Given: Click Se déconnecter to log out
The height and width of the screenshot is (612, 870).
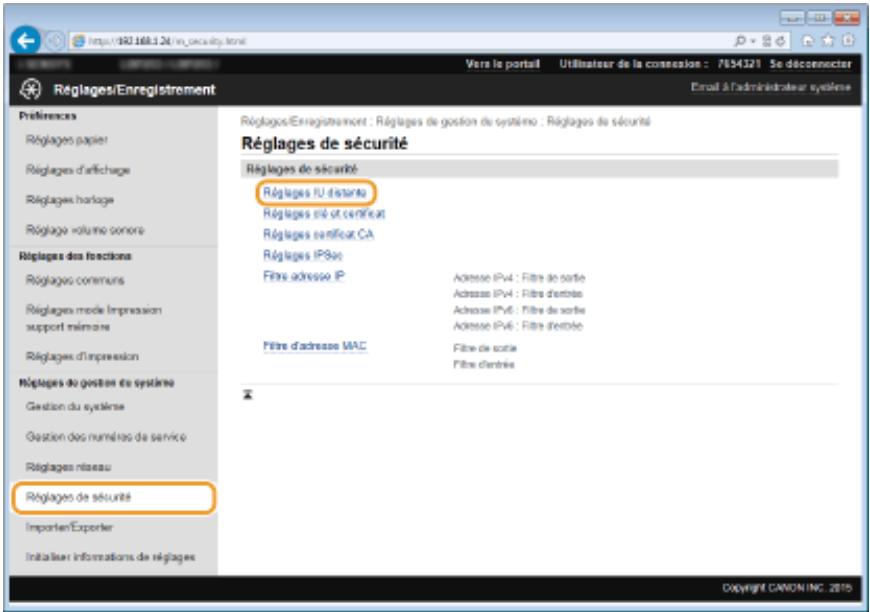Looking at the screenshot, I should pos(810,64).
